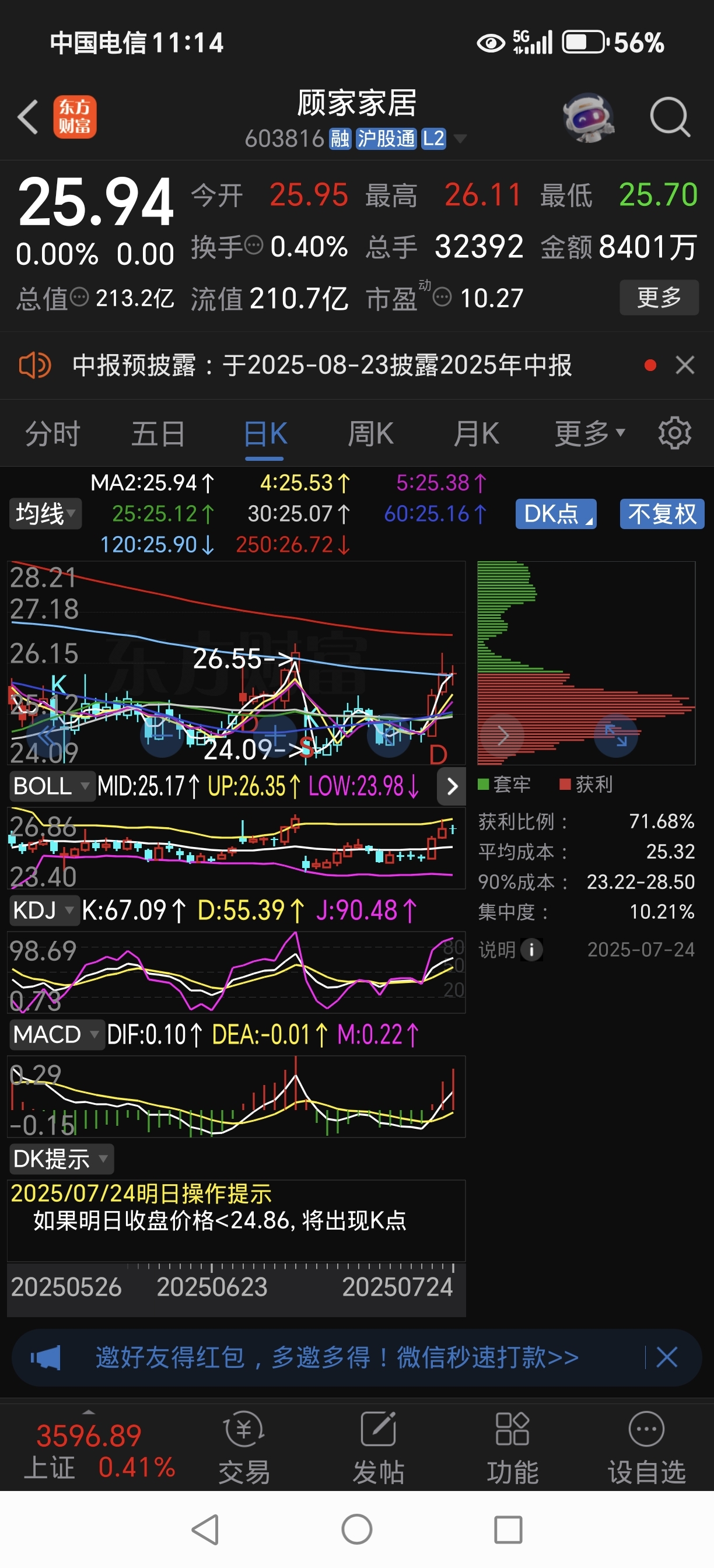
Task: Open chart settings gear icon
Action: [674, 433]
